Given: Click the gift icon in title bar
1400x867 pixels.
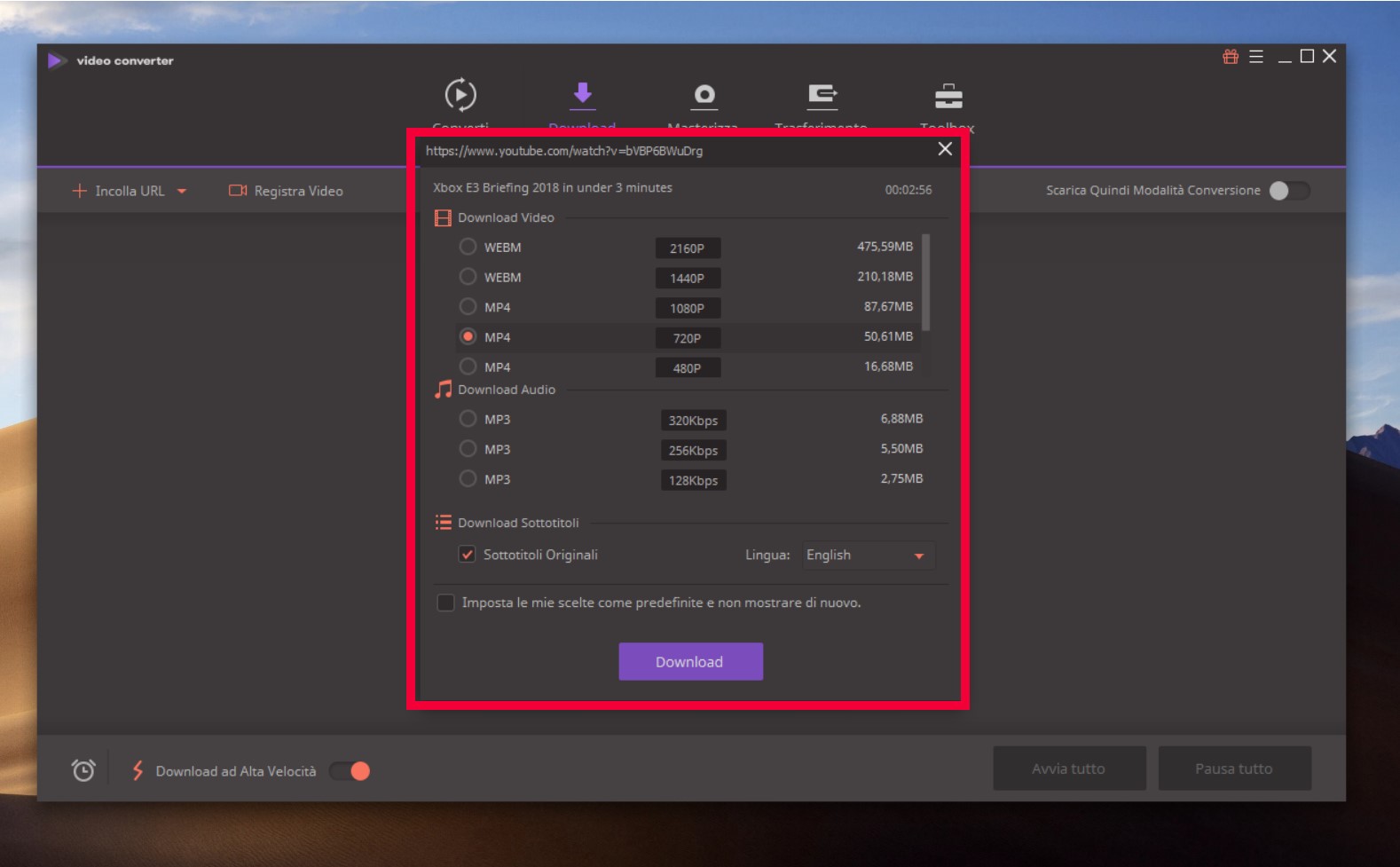Looking at the screenshot, I should (x=1231, y=57).
